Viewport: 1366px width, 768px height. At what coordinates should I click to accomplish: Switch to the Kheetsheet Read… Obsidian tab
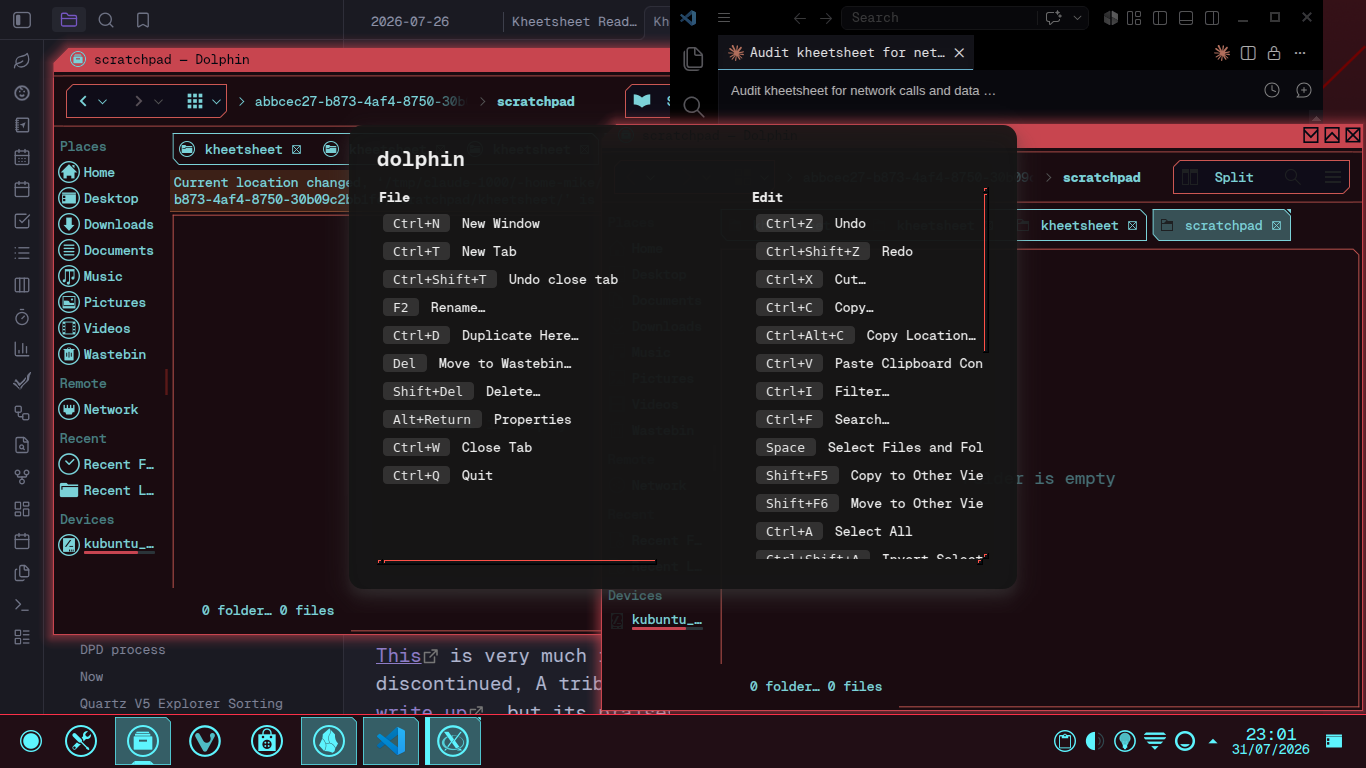pyautogui.click(x=573, y=21)
